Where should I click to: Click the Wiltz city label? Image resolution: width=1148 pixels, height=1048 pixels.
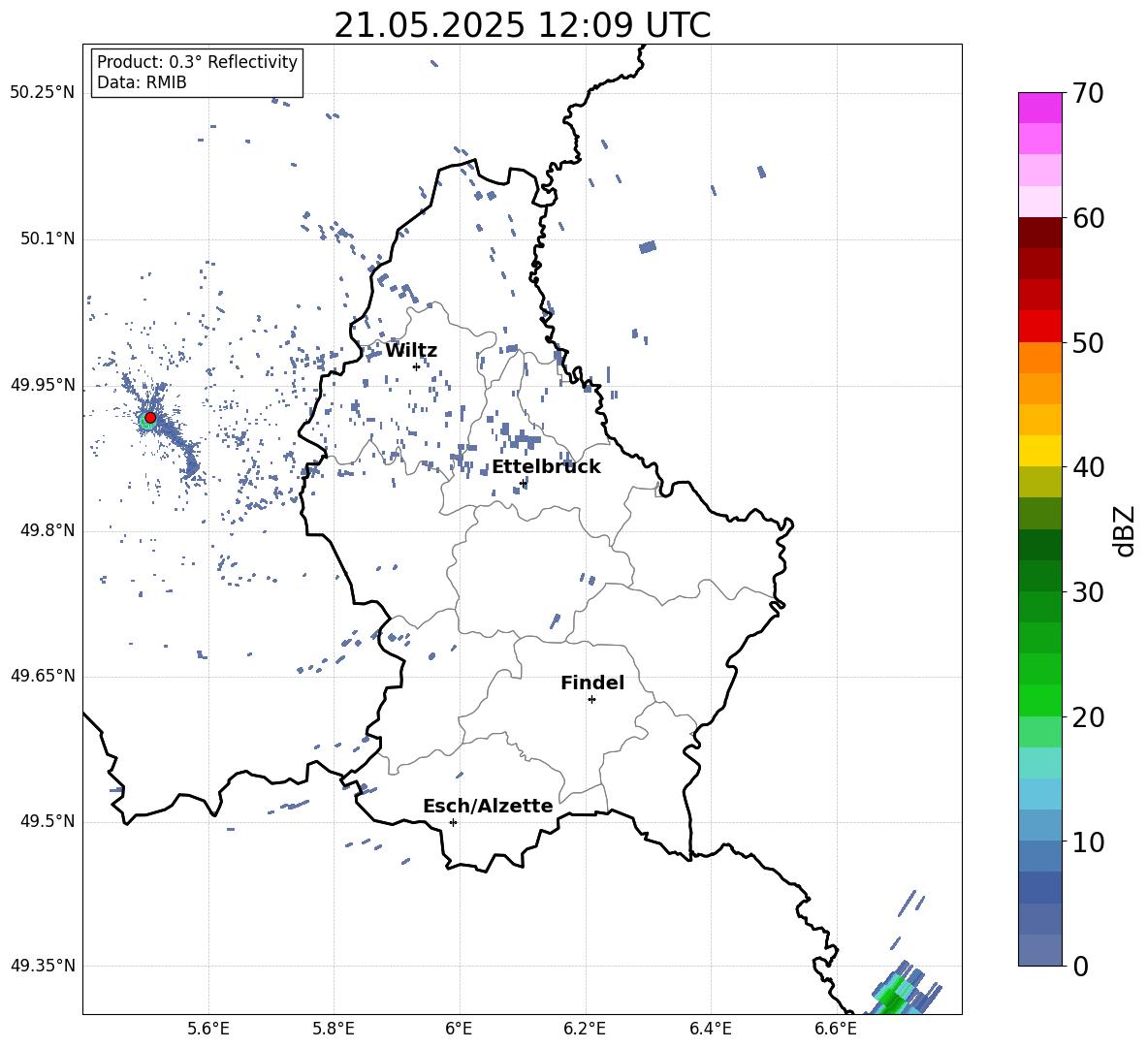(411, 351)
